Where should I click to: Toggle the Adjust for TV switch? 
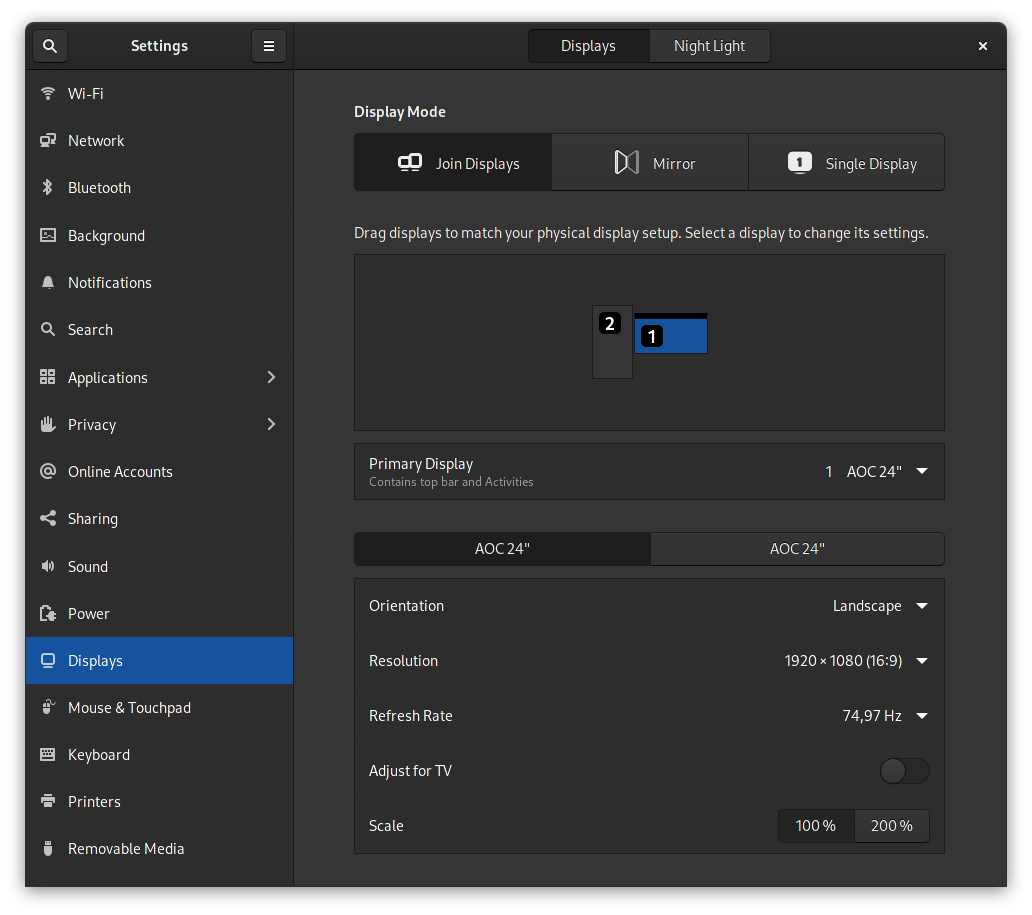coord(904,771)
